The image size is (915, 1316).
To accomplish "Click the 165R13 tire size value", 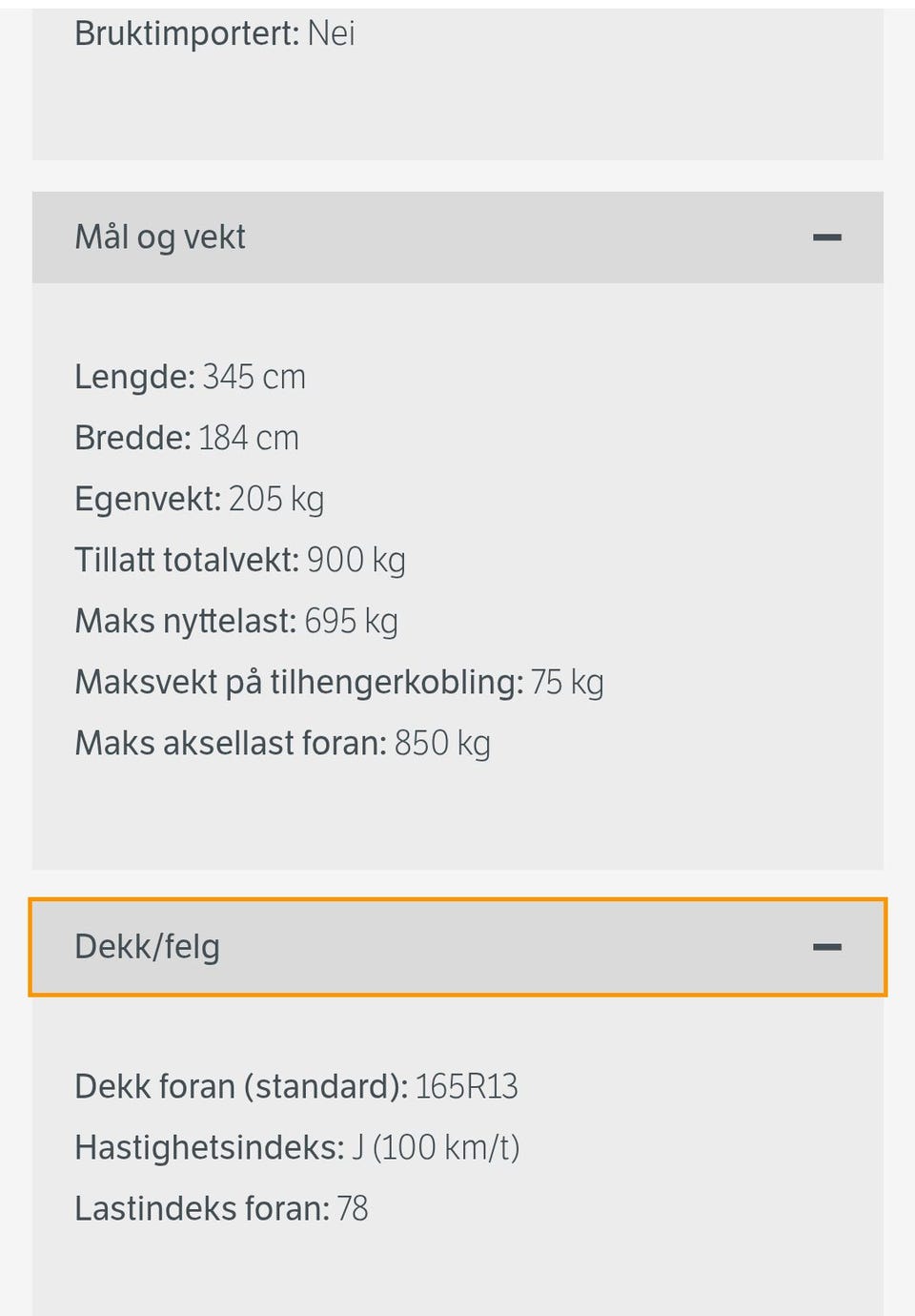I will 466,1087.
